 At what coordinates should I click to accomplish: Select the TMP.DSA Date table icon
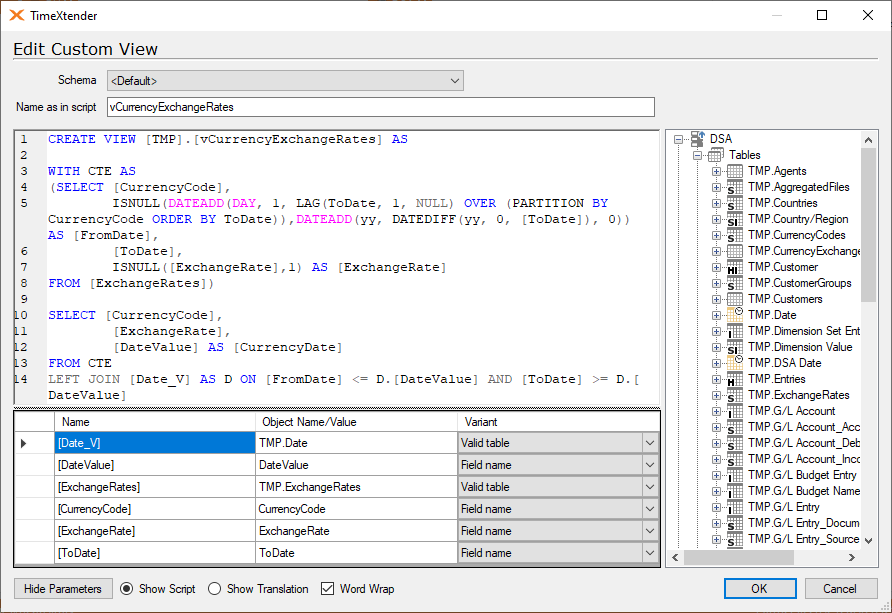point(735,363)
